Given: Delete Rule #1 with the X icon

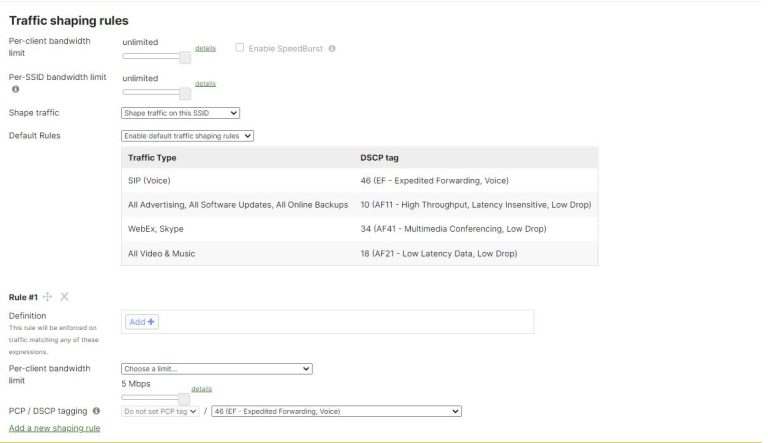Looking at the screenshot, I should pos(64,297).
